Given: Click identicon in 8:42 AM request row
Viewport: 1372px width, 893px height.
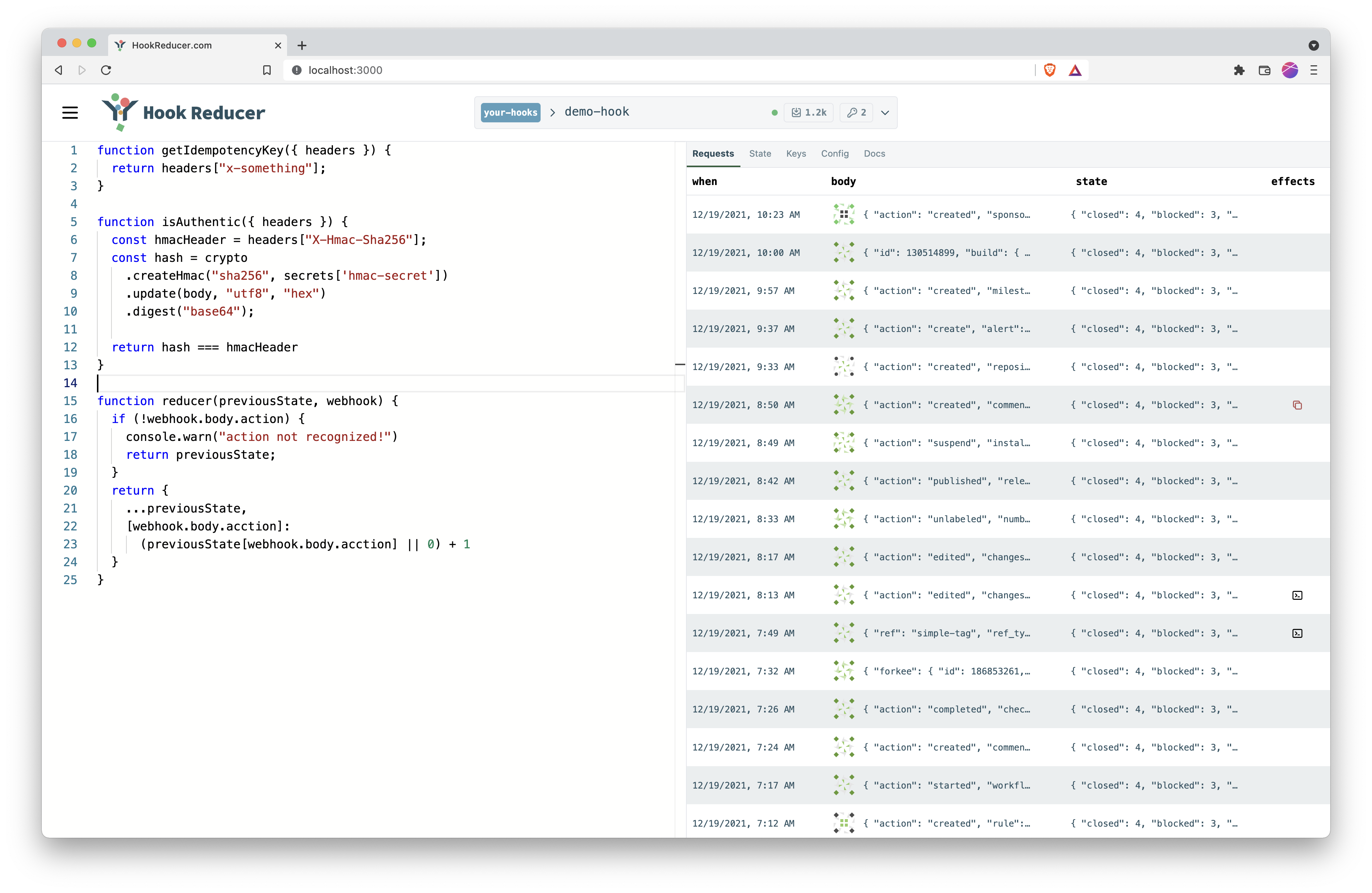Looking at the screenshot, I should tap(843, 481).
